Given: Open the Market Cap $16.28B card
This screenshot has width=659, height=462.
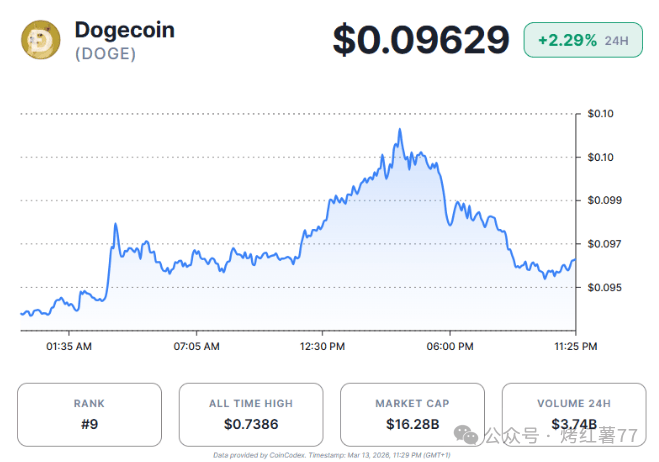Looking at the screenshot, I should [x=412, y=414].
